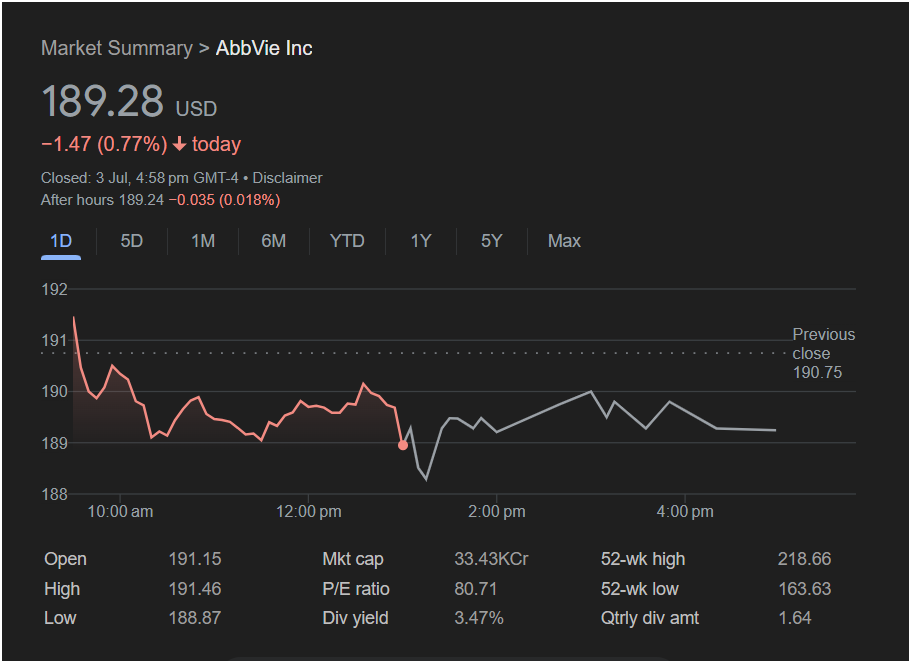Click the 189.28 current price
Image resolution: width=911 pixels, height=663 pixels.
(x=102, y=101)
